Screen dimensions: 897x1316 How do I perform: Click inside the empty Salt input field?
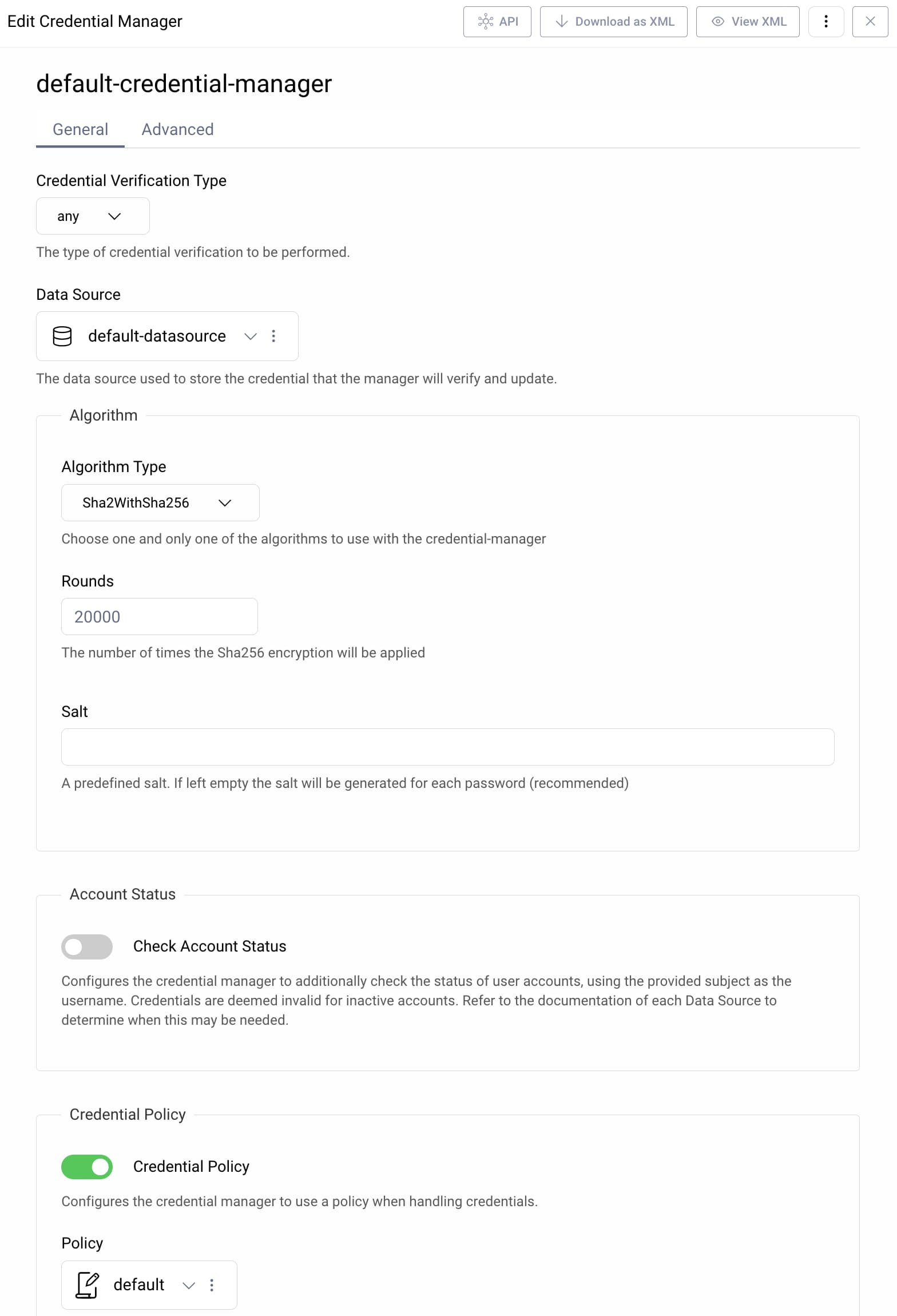pyautogui.click(x=448, y=747)
